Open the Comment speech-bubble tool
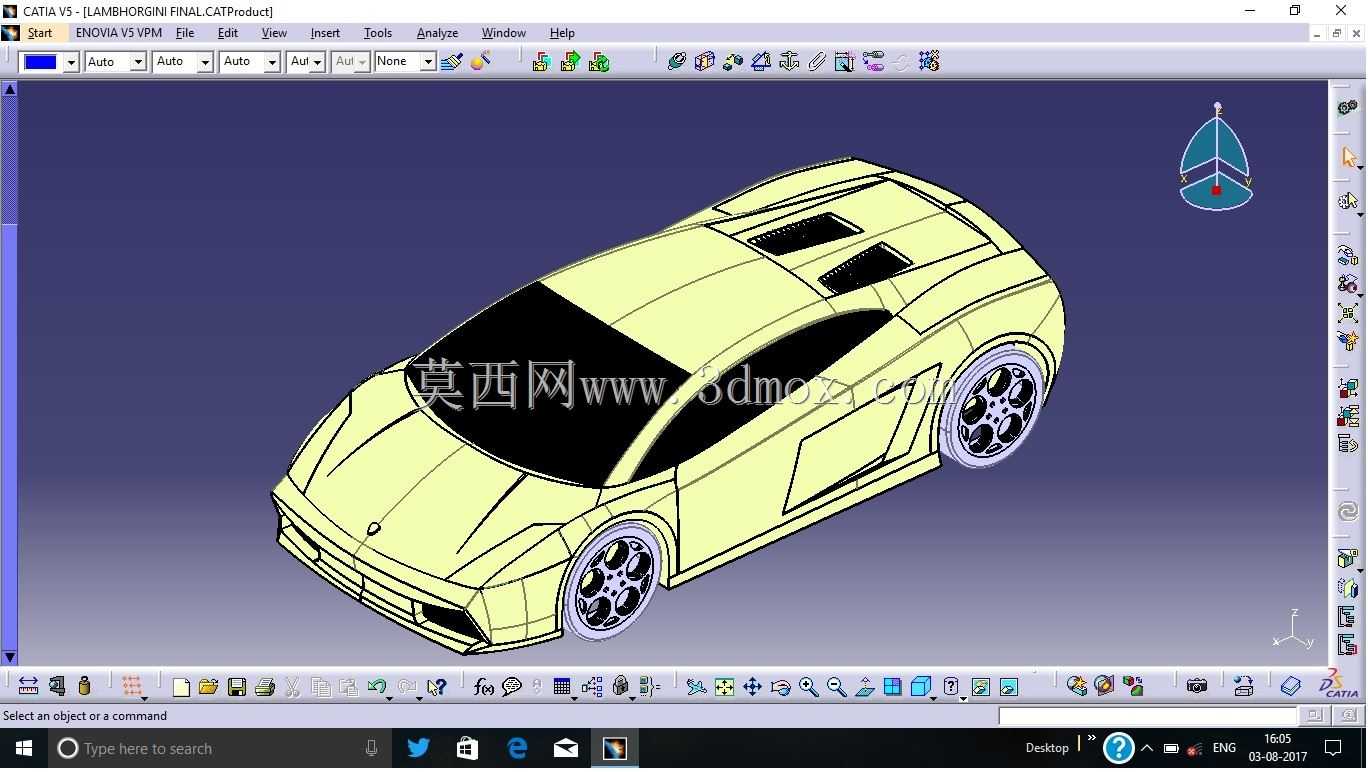This screenshot has height=772, width=1368. (x=512, y=687)
